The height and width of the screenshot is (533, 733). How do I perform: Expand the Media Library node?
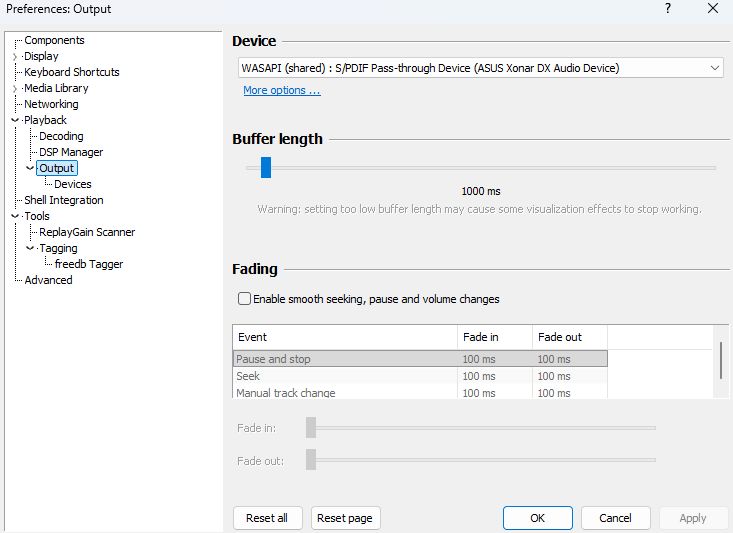coord(15,88)
